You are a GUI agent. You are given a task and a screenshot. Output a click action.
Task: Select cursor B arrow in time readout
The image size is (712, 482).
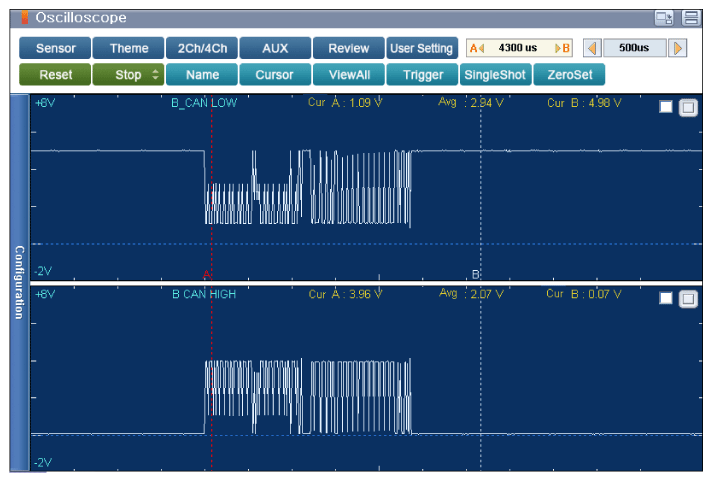tap(563, 48)
